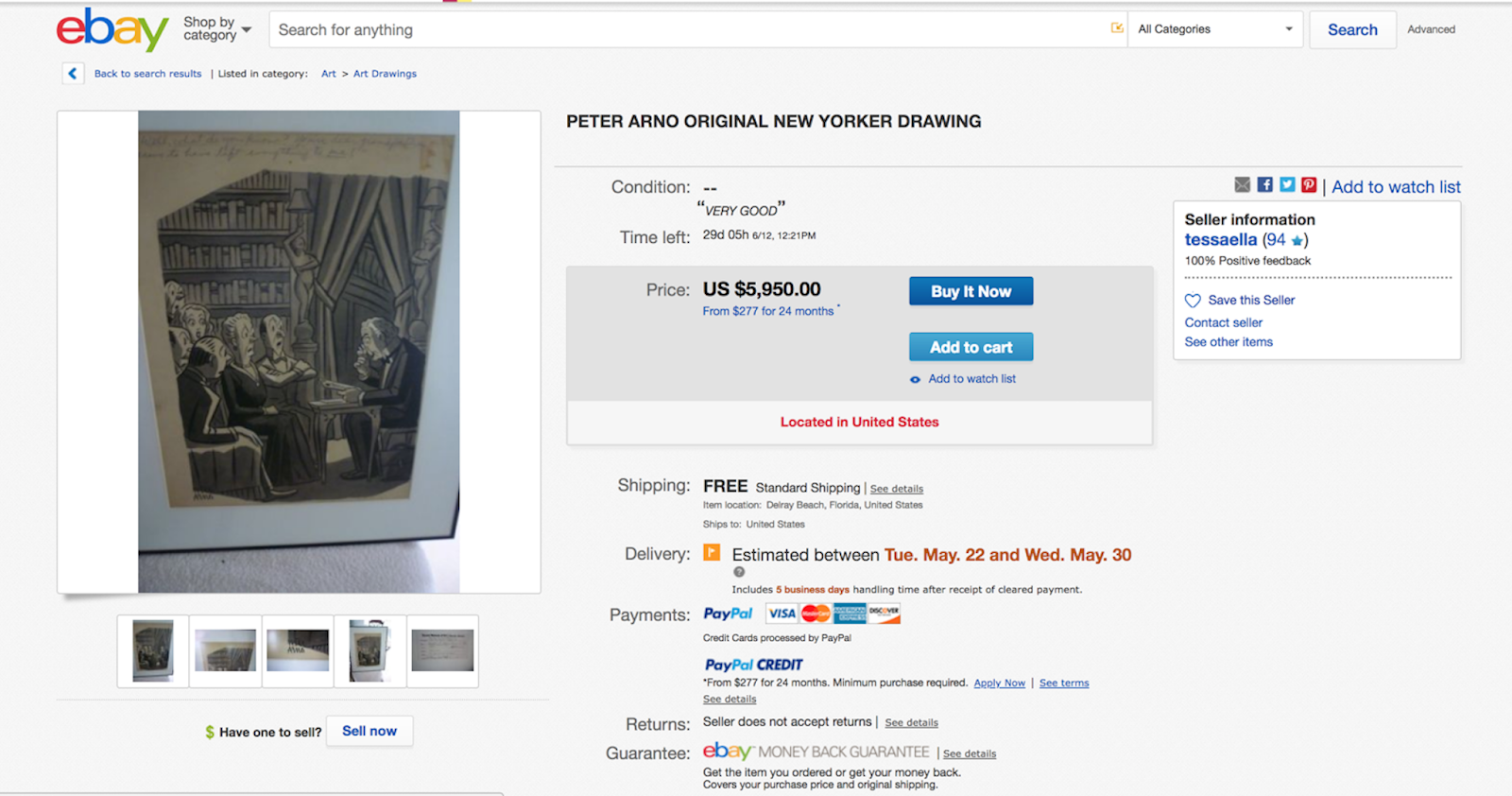Click the Buy It Now button
Image resolution: width=1512 pixels, height=796 pixels.
[x=971, y=291]
